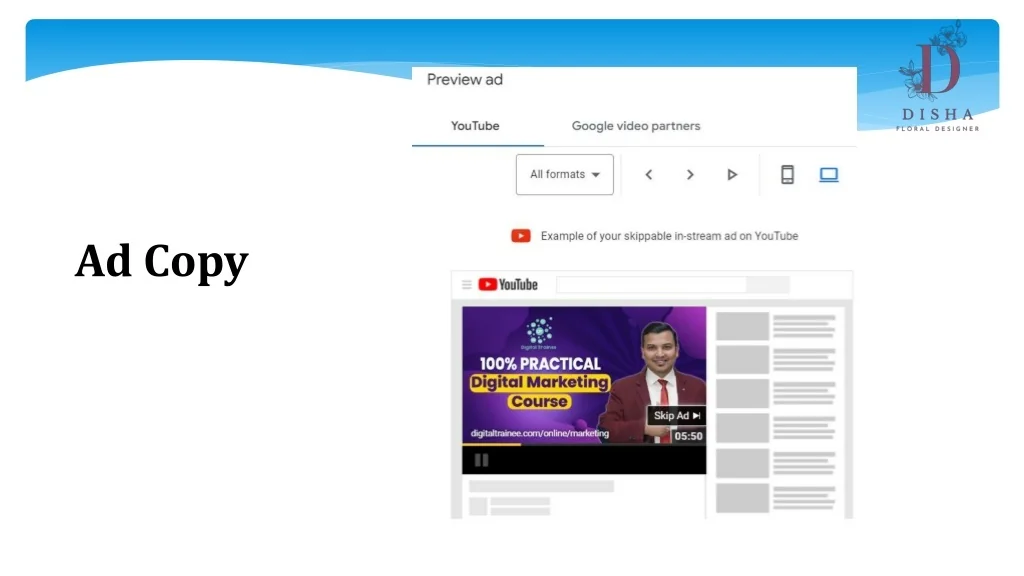Go to next ad format arrow
This screenshot has height=576, width=1024.
click(x=690, y=175)
